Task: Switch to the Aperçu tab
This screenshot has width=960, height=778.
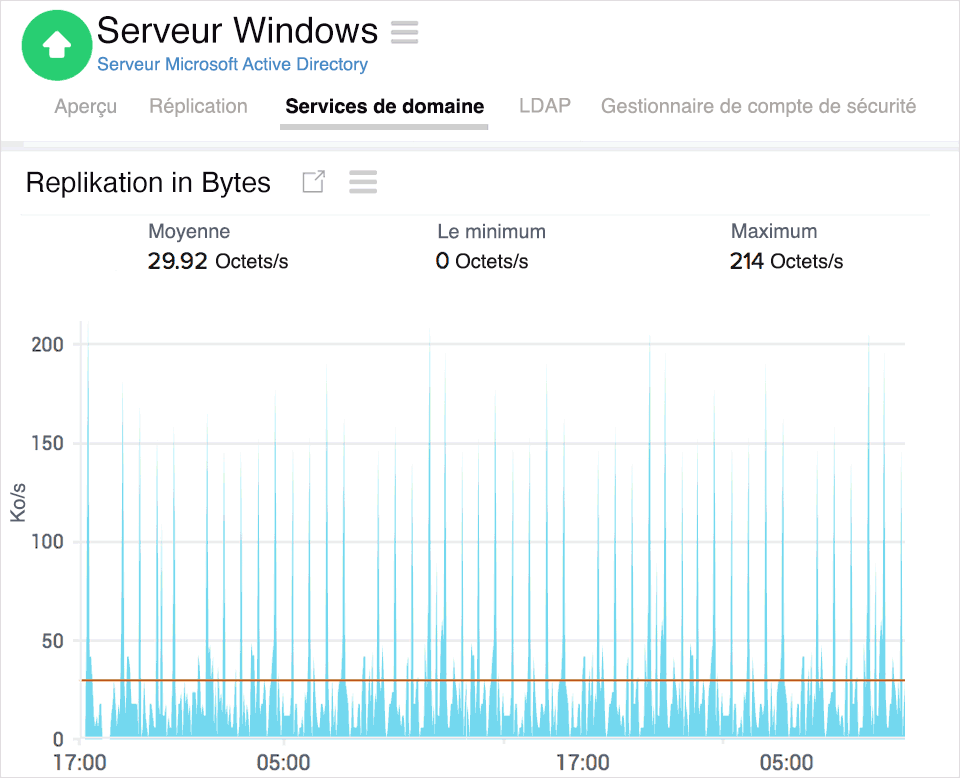Action: (85, 106)
